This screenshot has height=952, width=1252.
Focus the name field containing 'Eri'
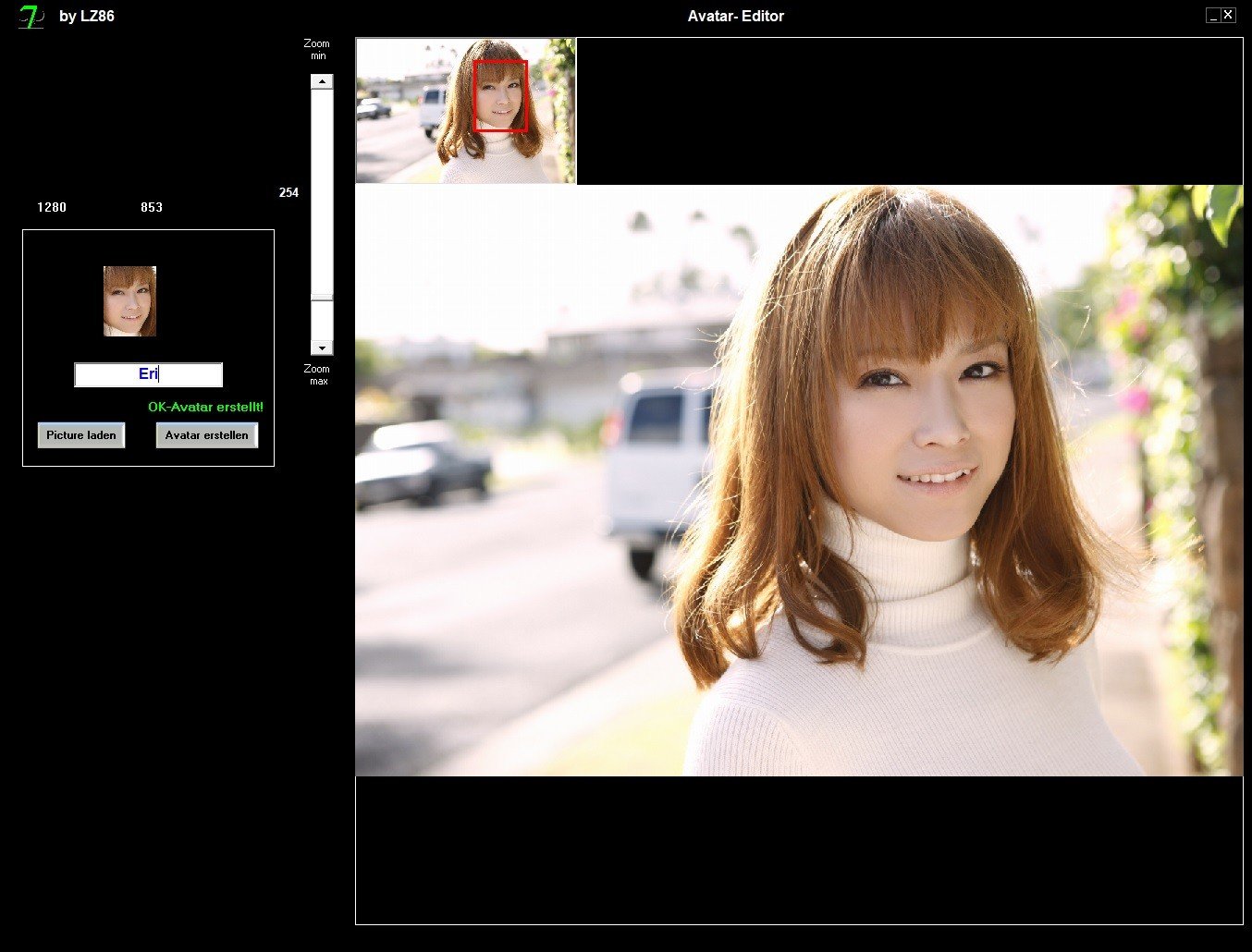pos(148,374)
